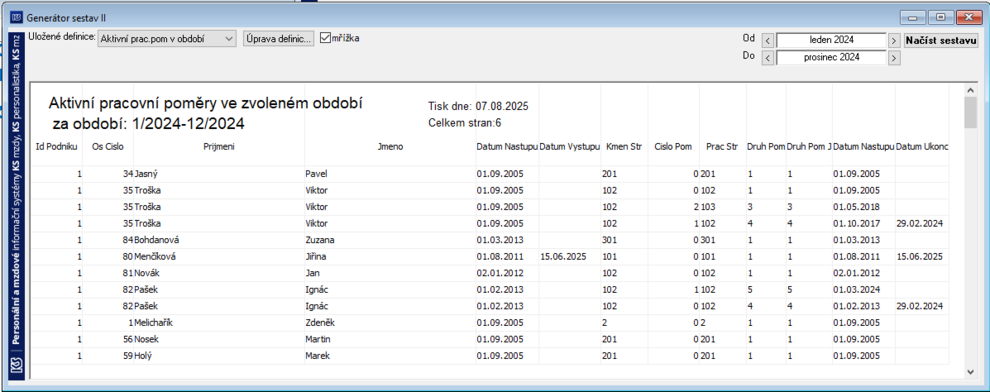The height and width of the screenshot is (392, 990).
Task: Click the Prac Str column header
Action: point(722,147)
